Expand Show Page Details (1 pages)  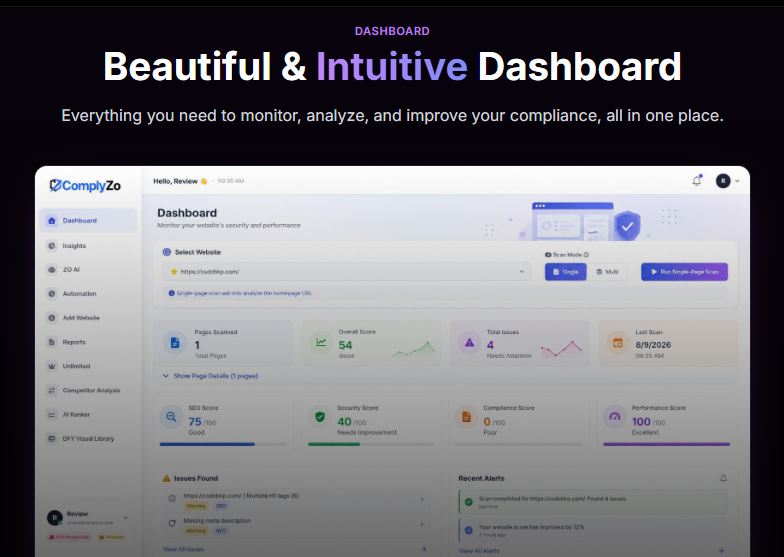click(x=210, y=376)
